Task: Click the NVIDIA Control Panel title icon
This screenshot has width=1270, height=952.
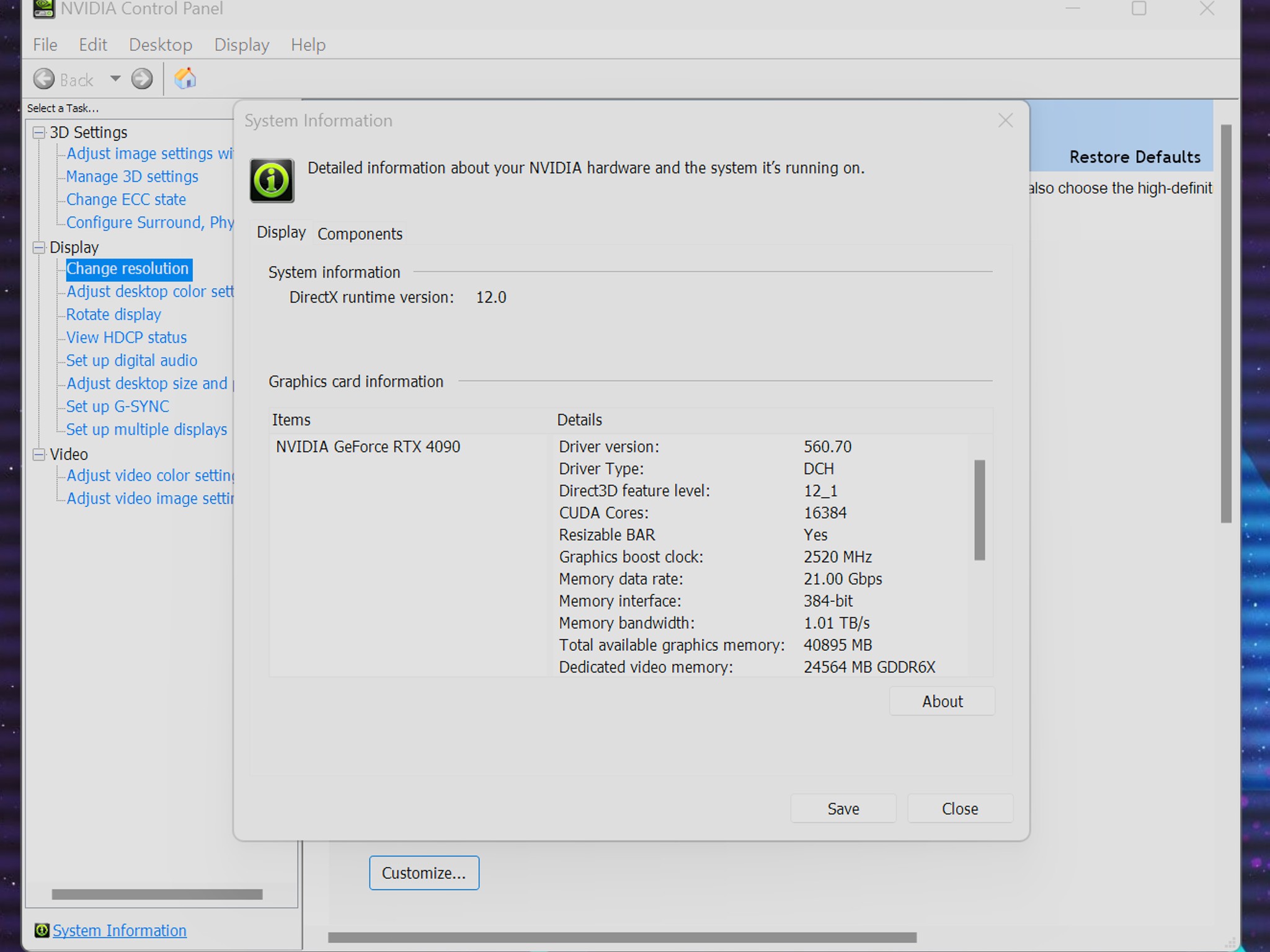Action: click(43, 9)
